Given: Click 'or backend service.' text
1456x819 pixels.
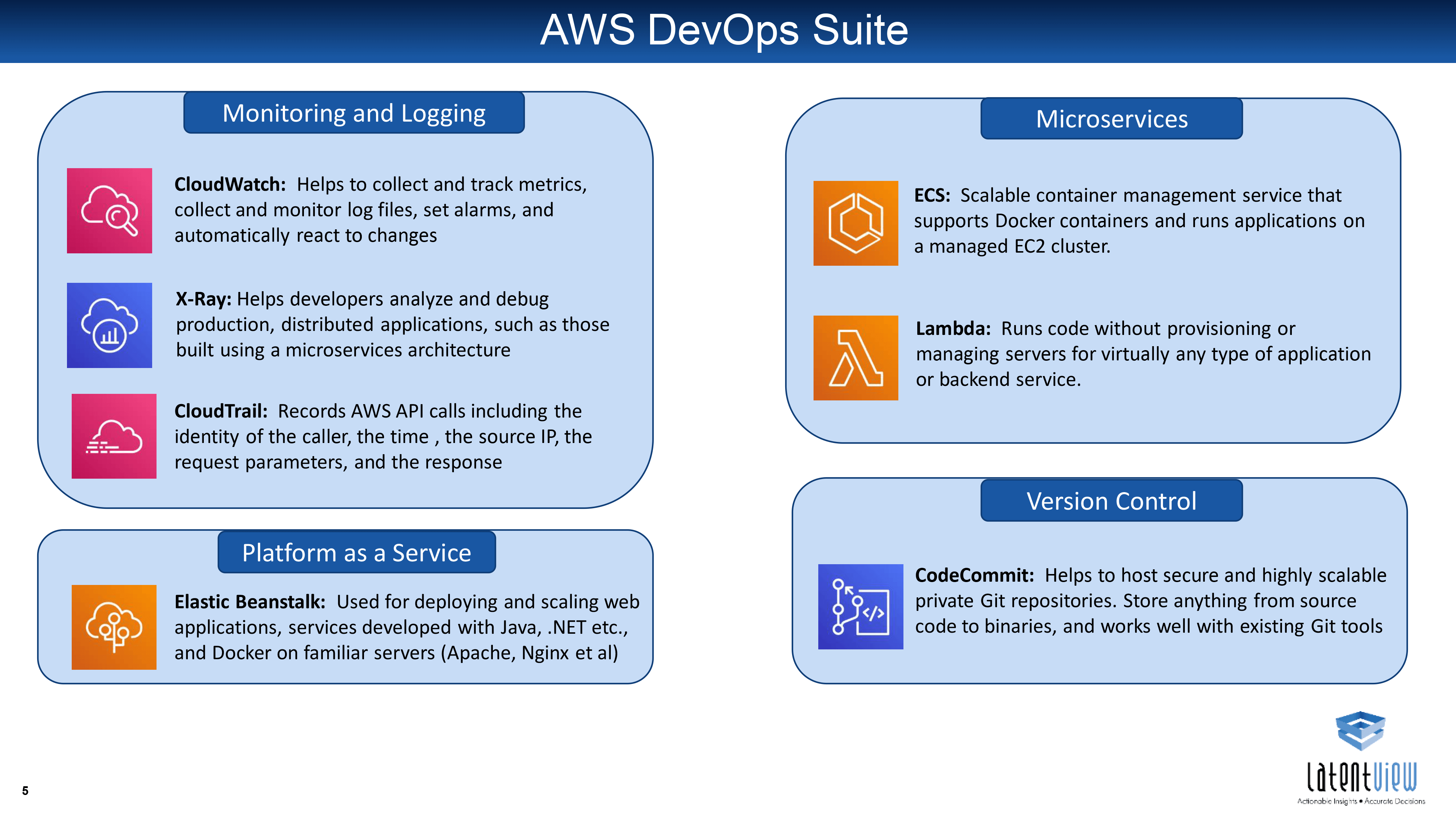Looking at the screenshot, I should 998,379.
